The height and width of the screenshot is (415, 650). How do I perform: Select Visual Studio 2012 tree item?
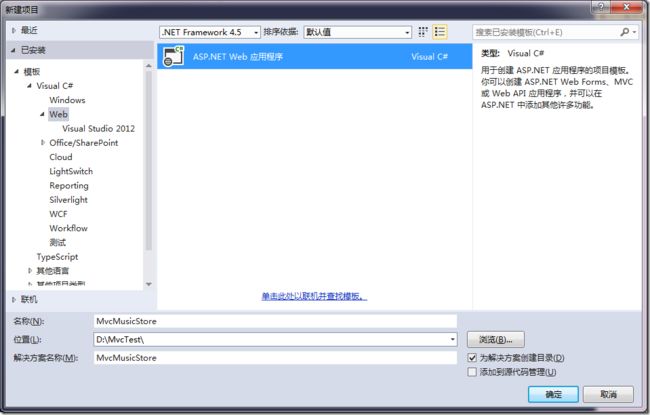(99, 129)
